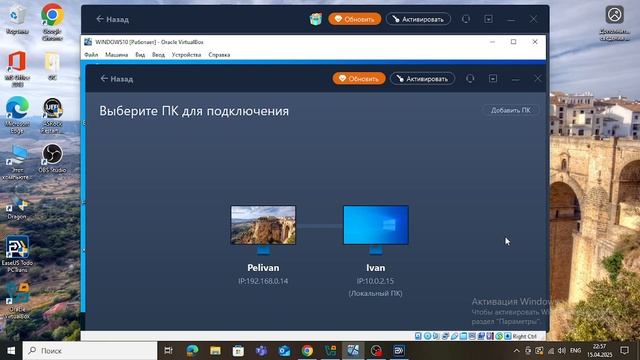The image size is (640, 360).
Task: Open Oracle VirtualBox desktop shortcut
Action: click(x=17, y=301)
